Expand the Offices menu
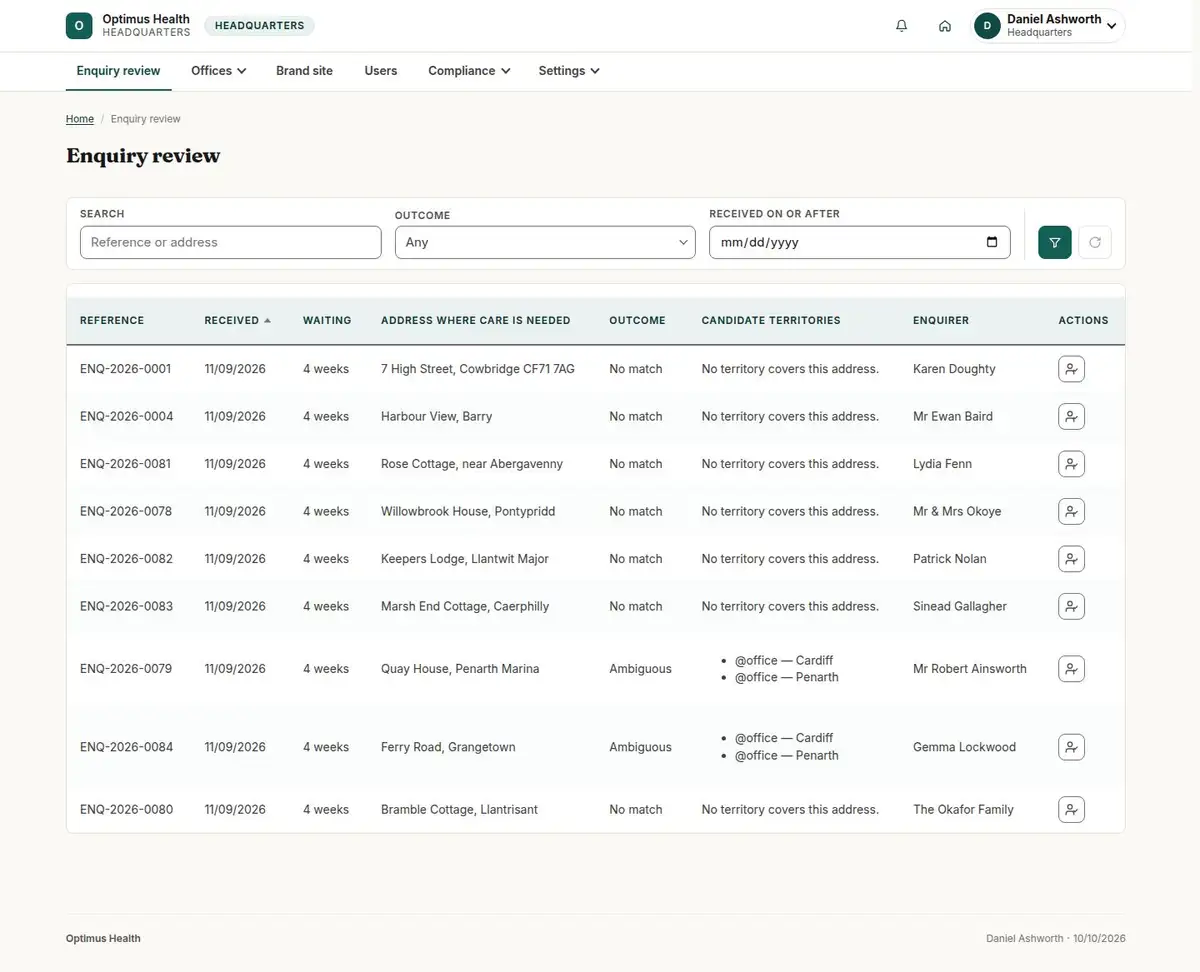 219,71
